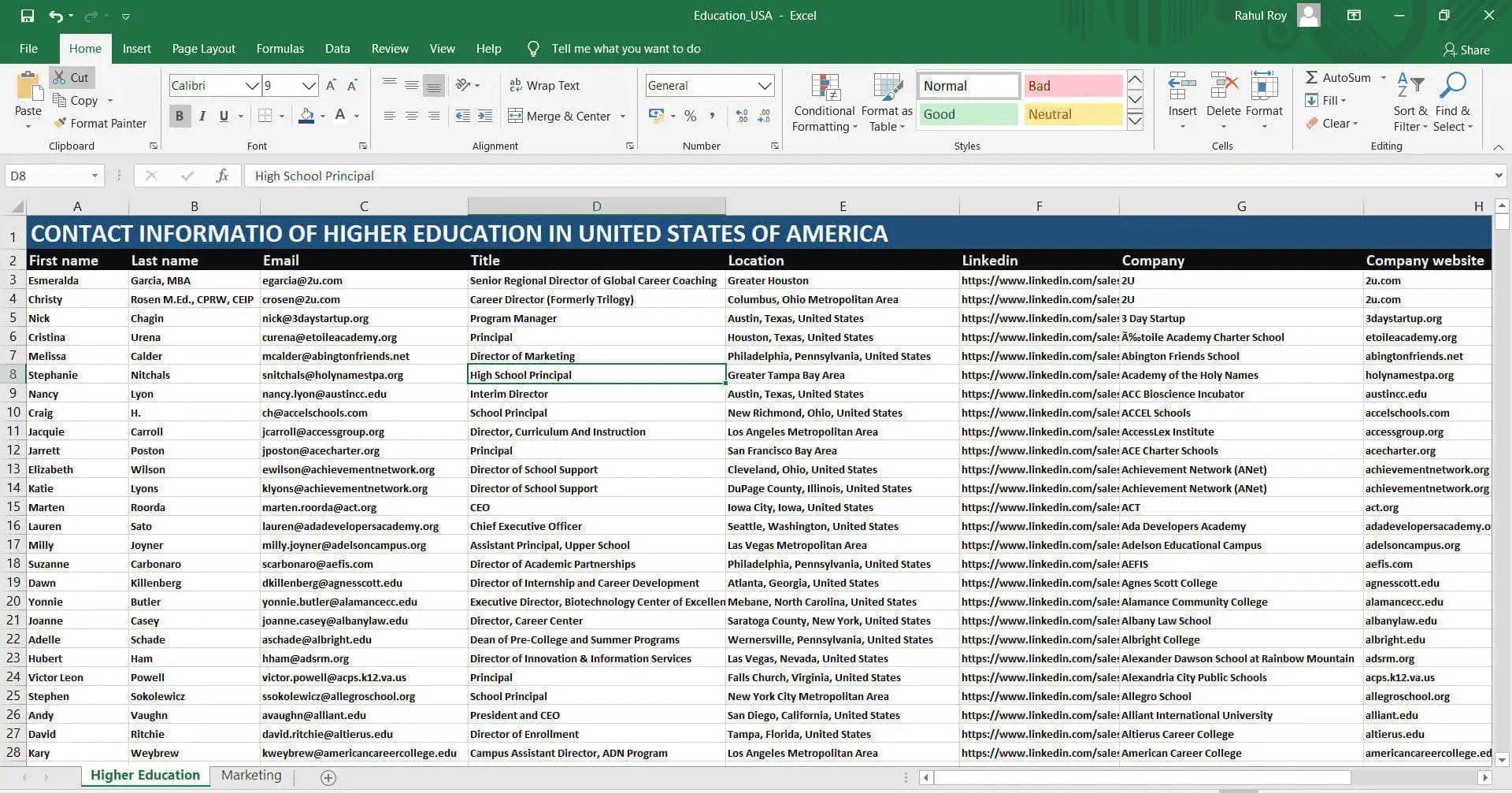Apply the Good cell style
Image resolution: width=1512 pixels, height=793 pixels.
point(968,114)
